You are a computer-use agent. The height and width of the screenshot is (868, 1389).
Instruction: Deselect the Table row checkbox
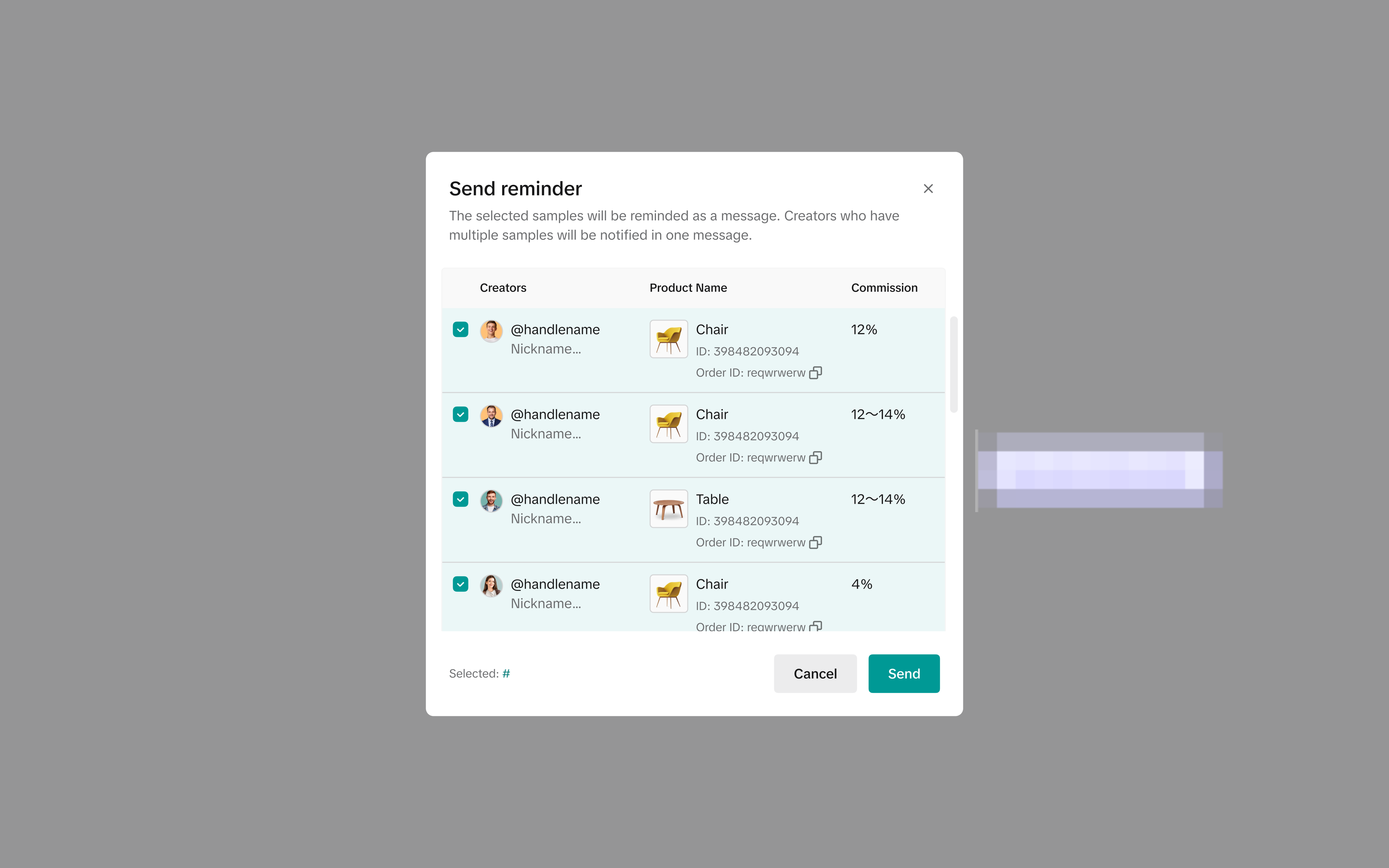(460, 500)
